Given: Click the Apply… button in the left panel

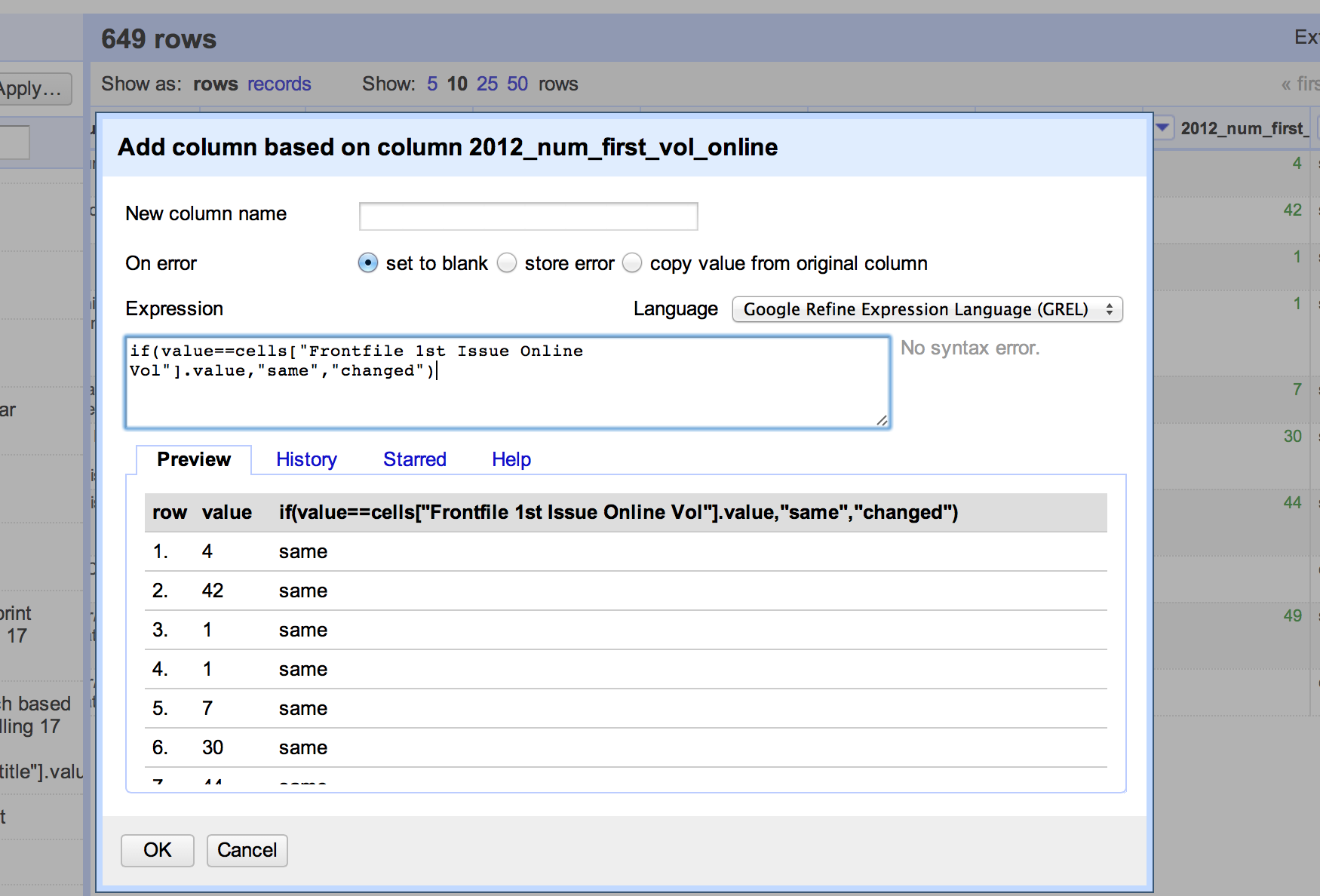Looking at the screenshot, I should (33, 89).
